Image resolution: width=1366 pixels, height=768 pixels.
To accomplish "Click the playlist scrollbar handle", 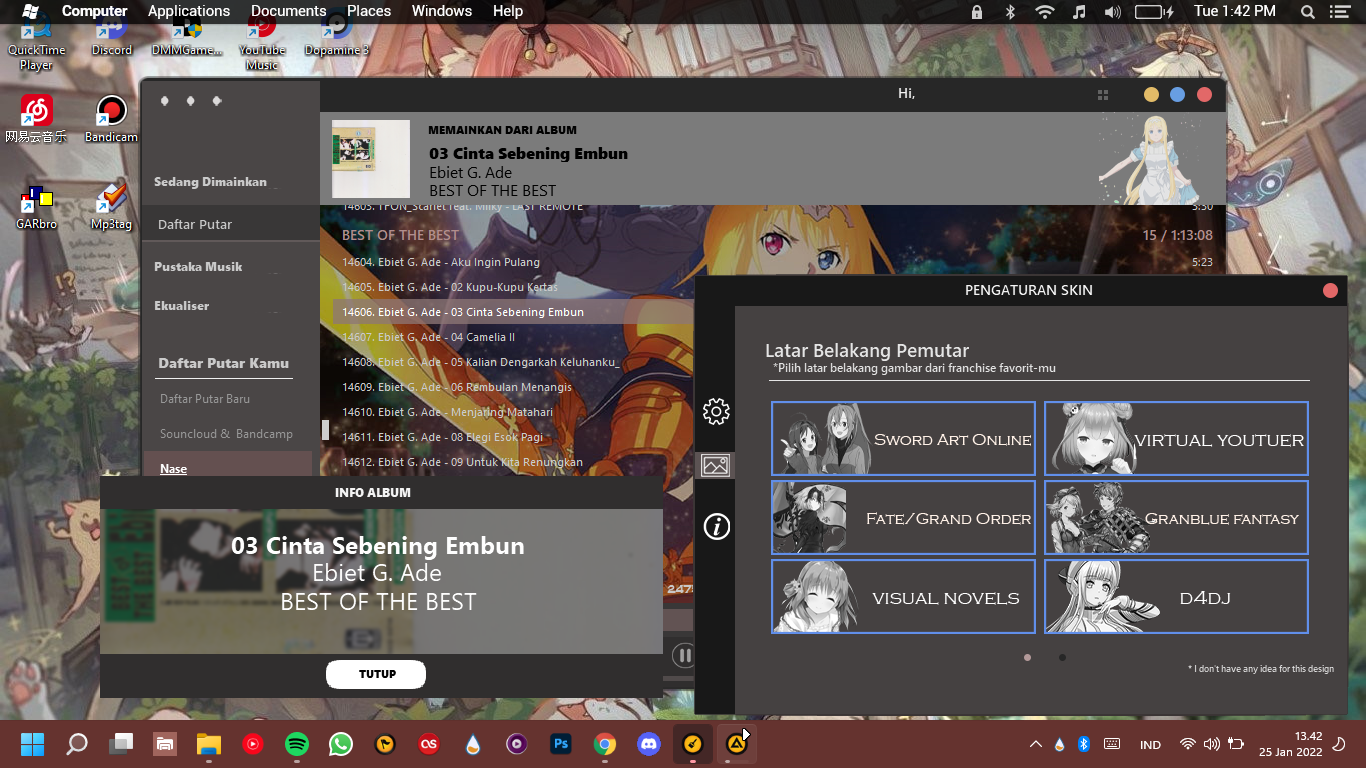I will click(x=324, y=430).
